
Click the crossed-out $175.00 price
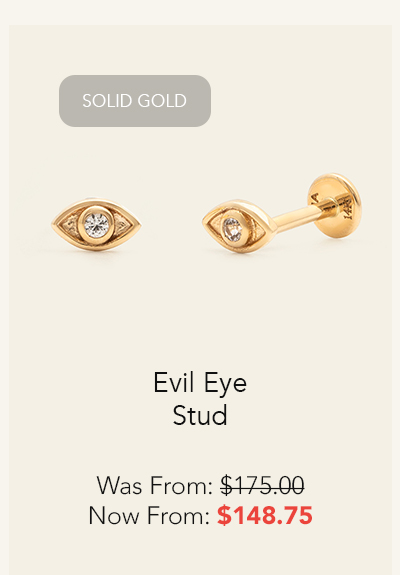pyautogui.click(x=263, y=485)
